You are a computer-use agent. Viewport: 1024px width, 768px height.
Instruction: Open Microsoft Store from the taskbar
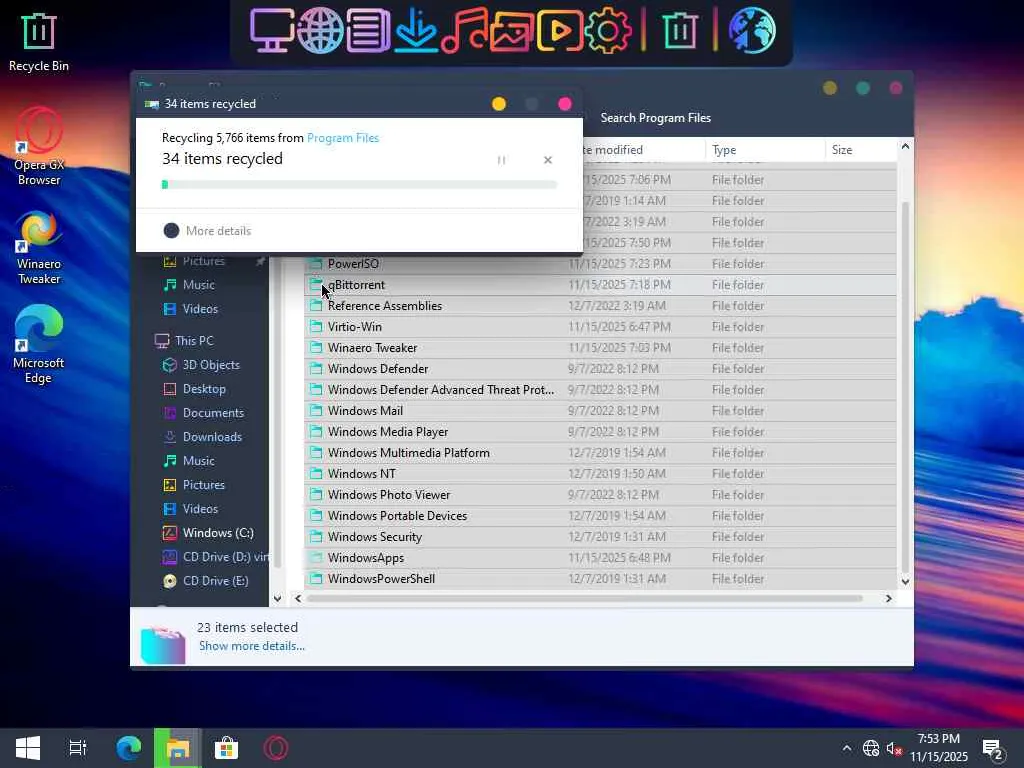pos(227,748)
